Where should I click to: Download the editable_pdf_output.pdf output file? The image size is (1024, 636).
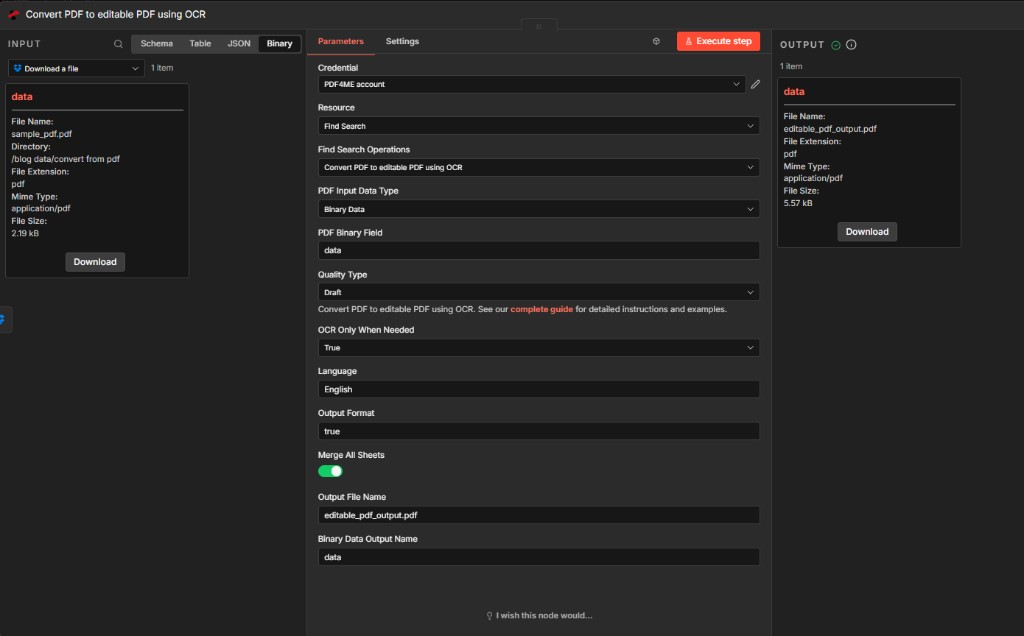(x=867, y=232)
